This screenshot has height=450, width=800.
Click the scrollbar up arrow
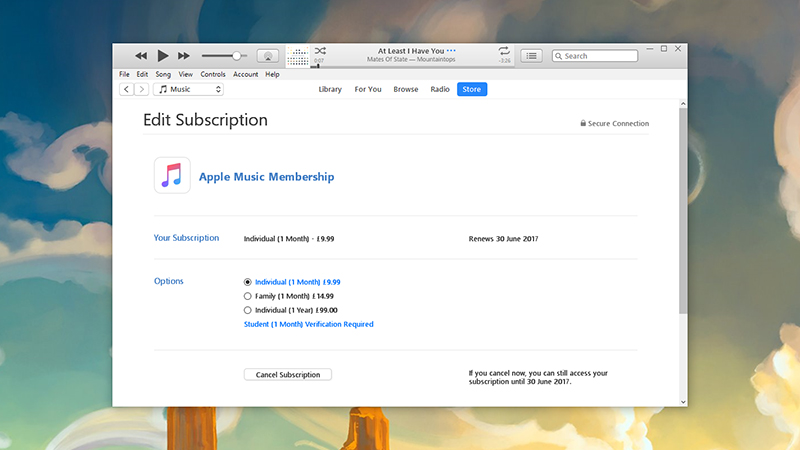pos(683,104)
